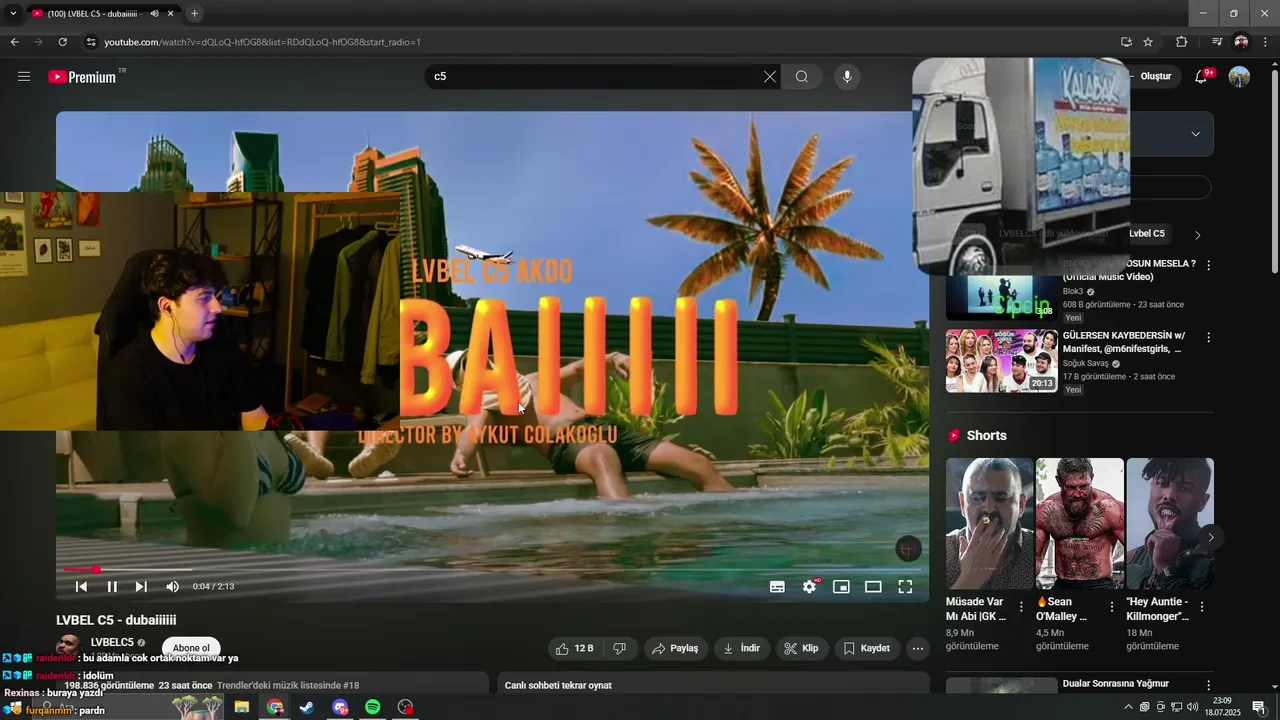
Task: Like the video with 12 B likes
Action: coord(575,648)
